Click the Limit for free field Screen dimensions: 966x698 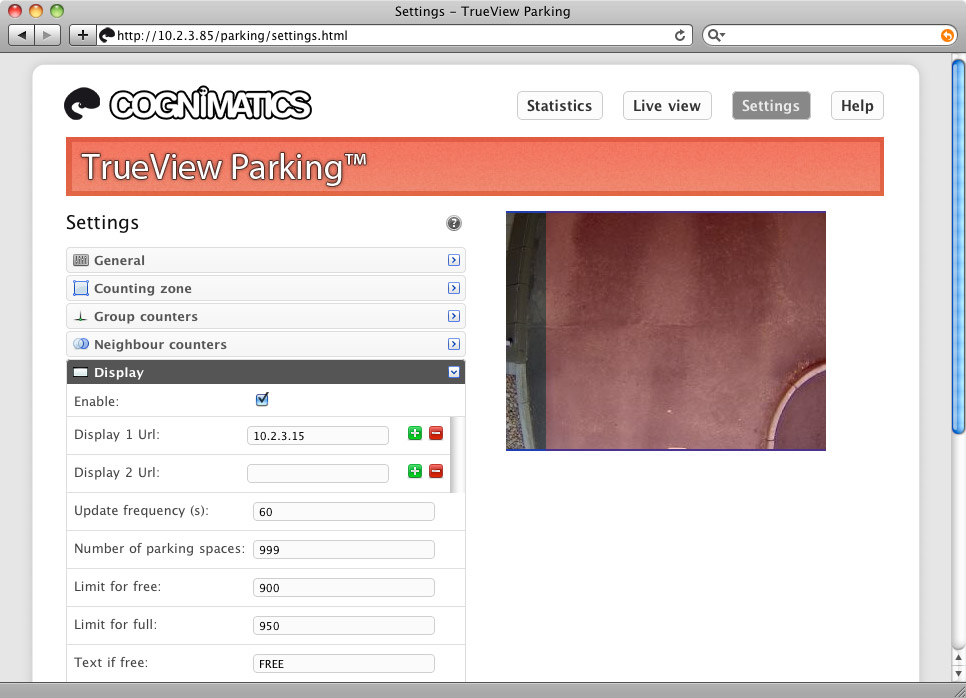coord(344,588)
